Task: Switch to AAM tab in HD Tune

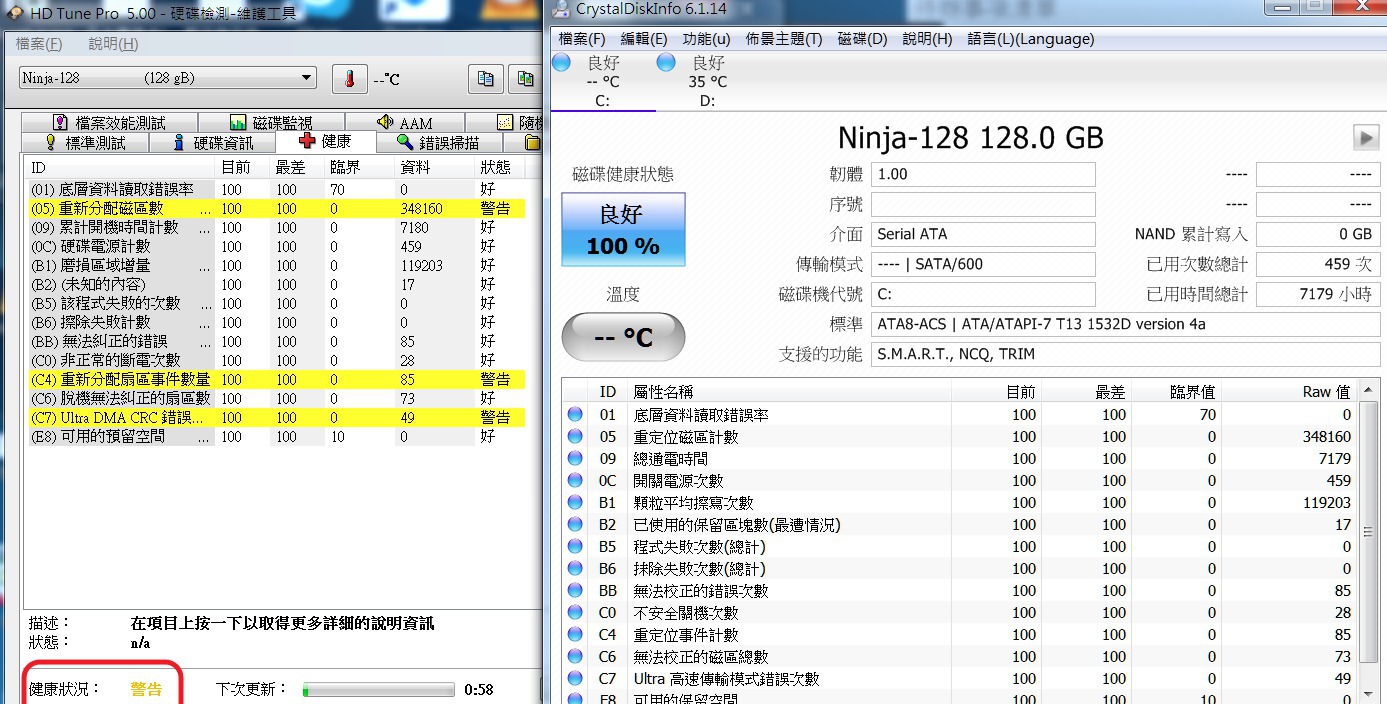Action: click(x=405, y=122)
